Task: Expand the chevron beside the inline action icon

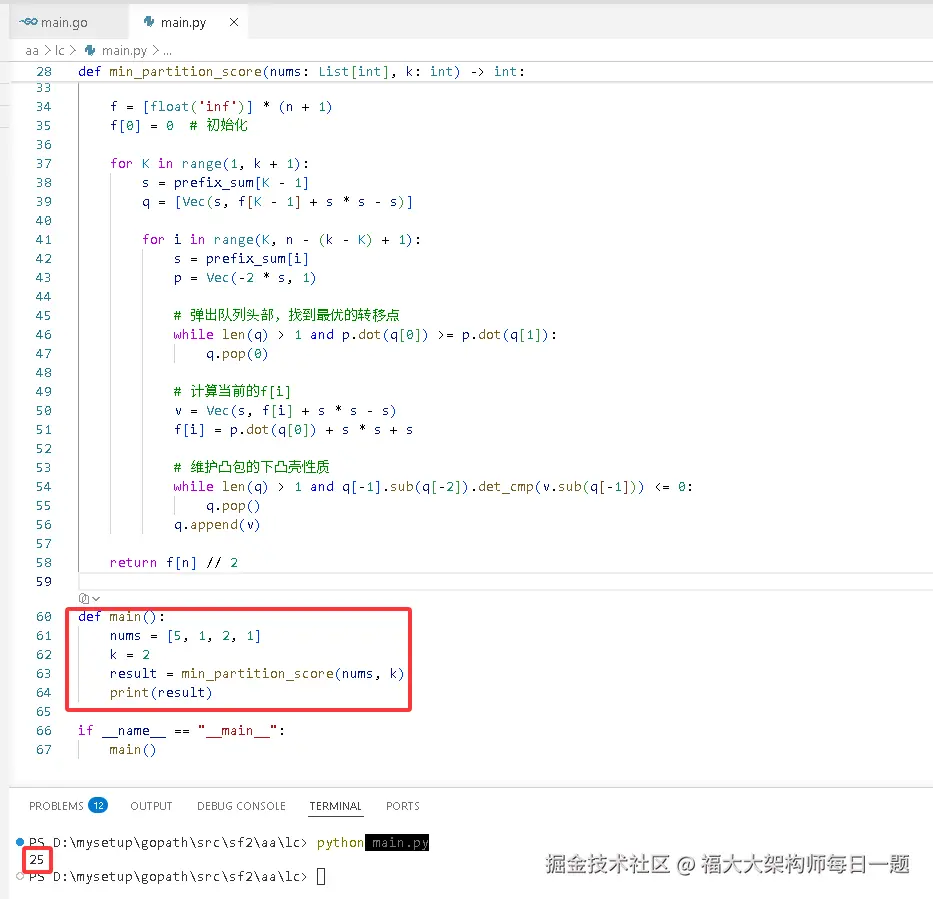Action: point(96,599)
